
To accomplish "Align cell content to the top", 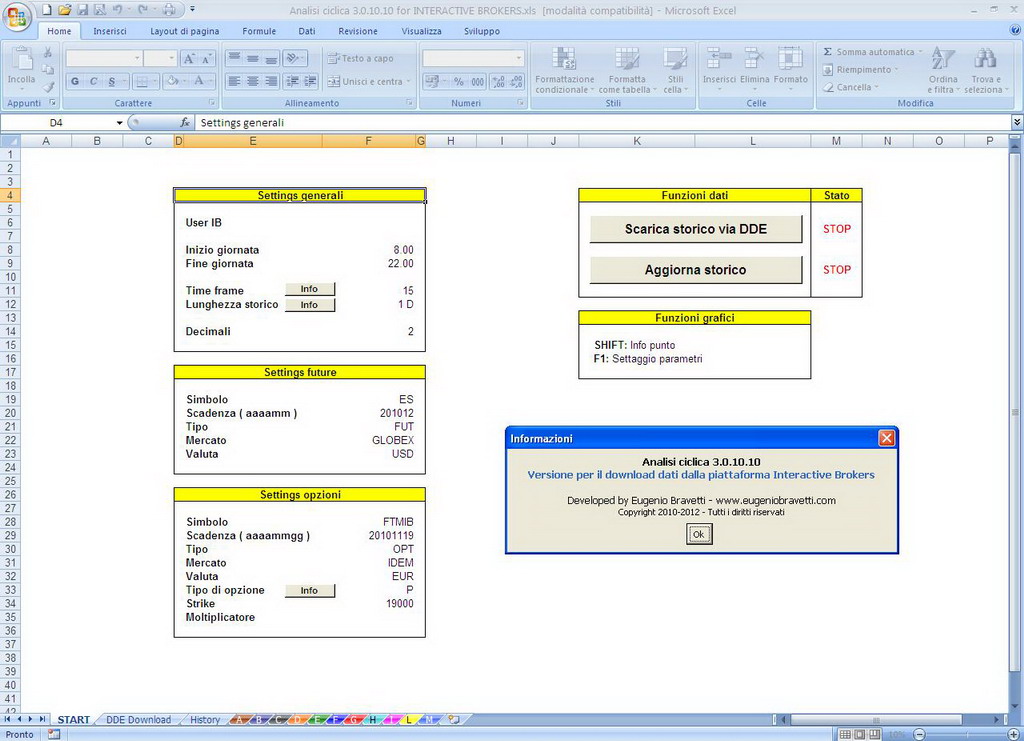I will click(x=234, y=58).
